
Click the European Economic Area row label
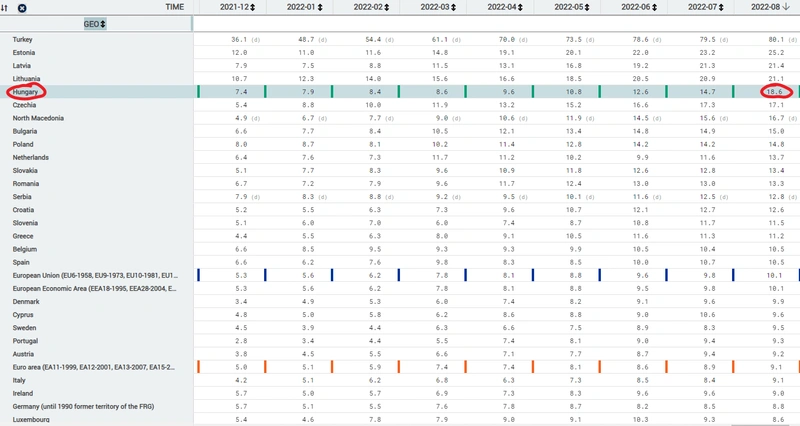coord(95,289)
